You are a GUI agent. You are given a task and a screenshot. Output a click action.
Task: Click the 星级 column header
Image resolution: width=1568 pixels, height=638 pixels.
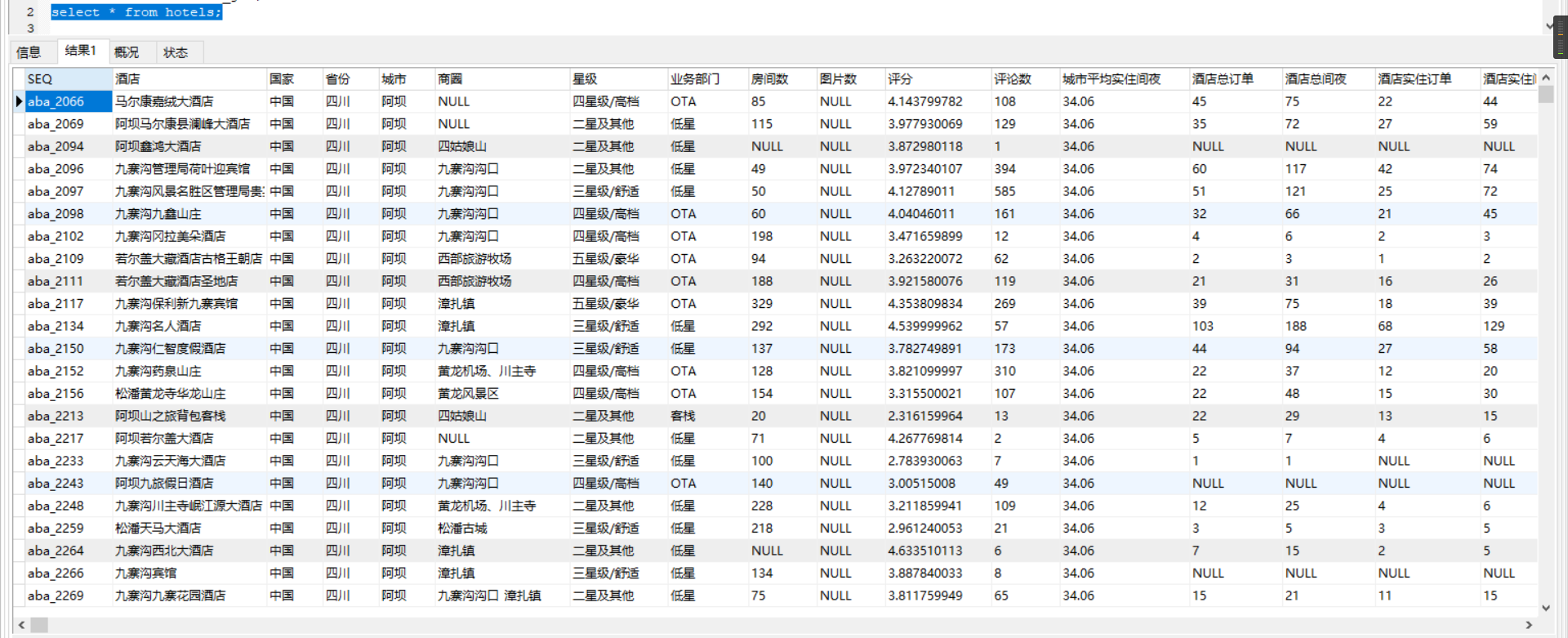(x=618, y=79)
